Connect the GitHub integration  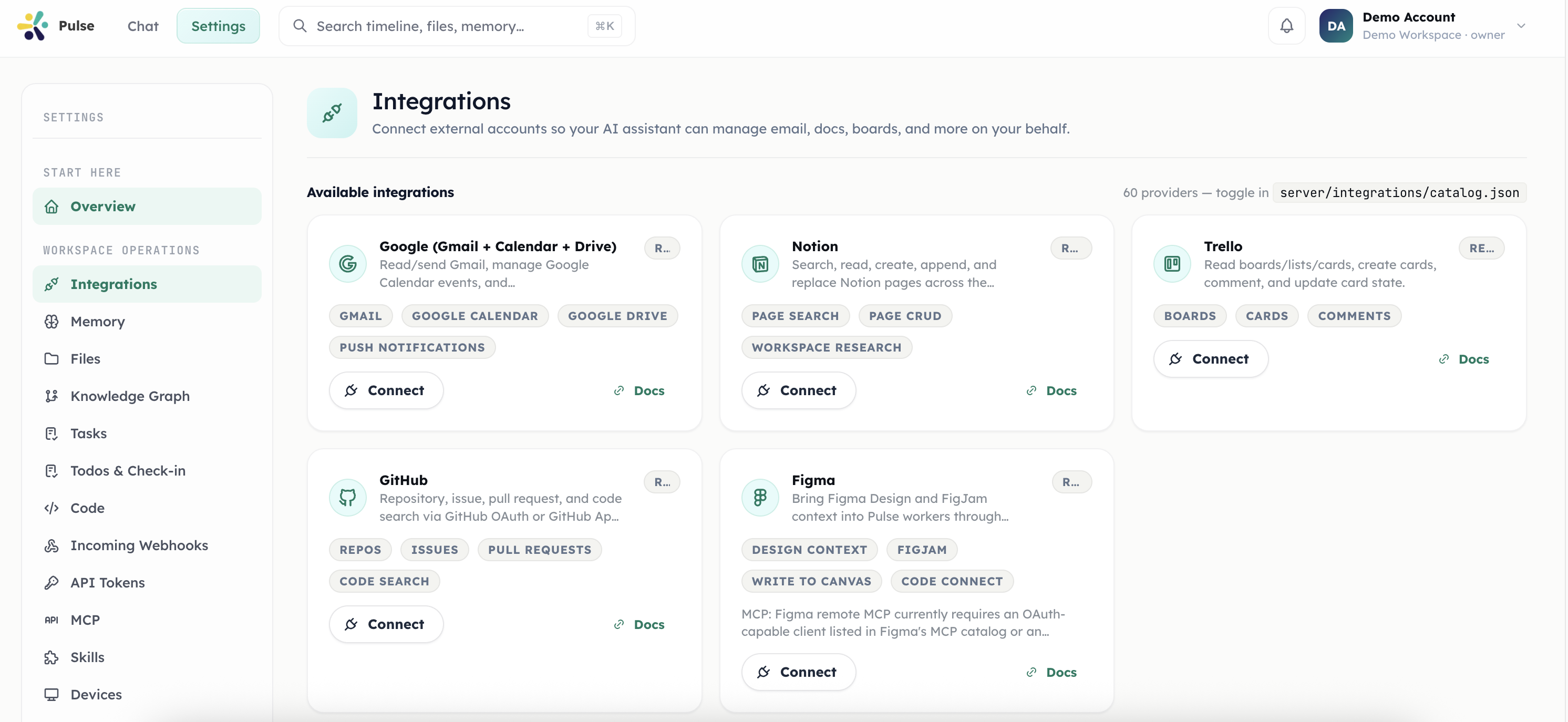pos(386,624)
